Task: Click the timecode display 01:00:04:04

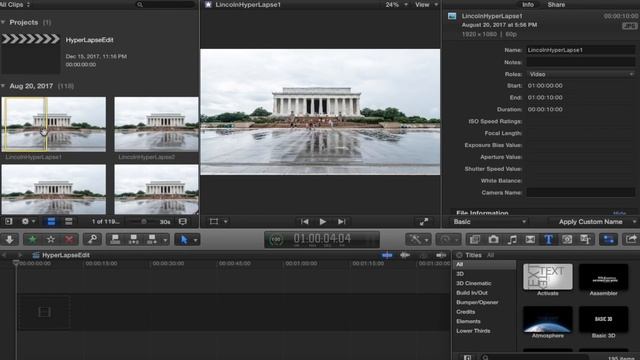Action: 322,238
